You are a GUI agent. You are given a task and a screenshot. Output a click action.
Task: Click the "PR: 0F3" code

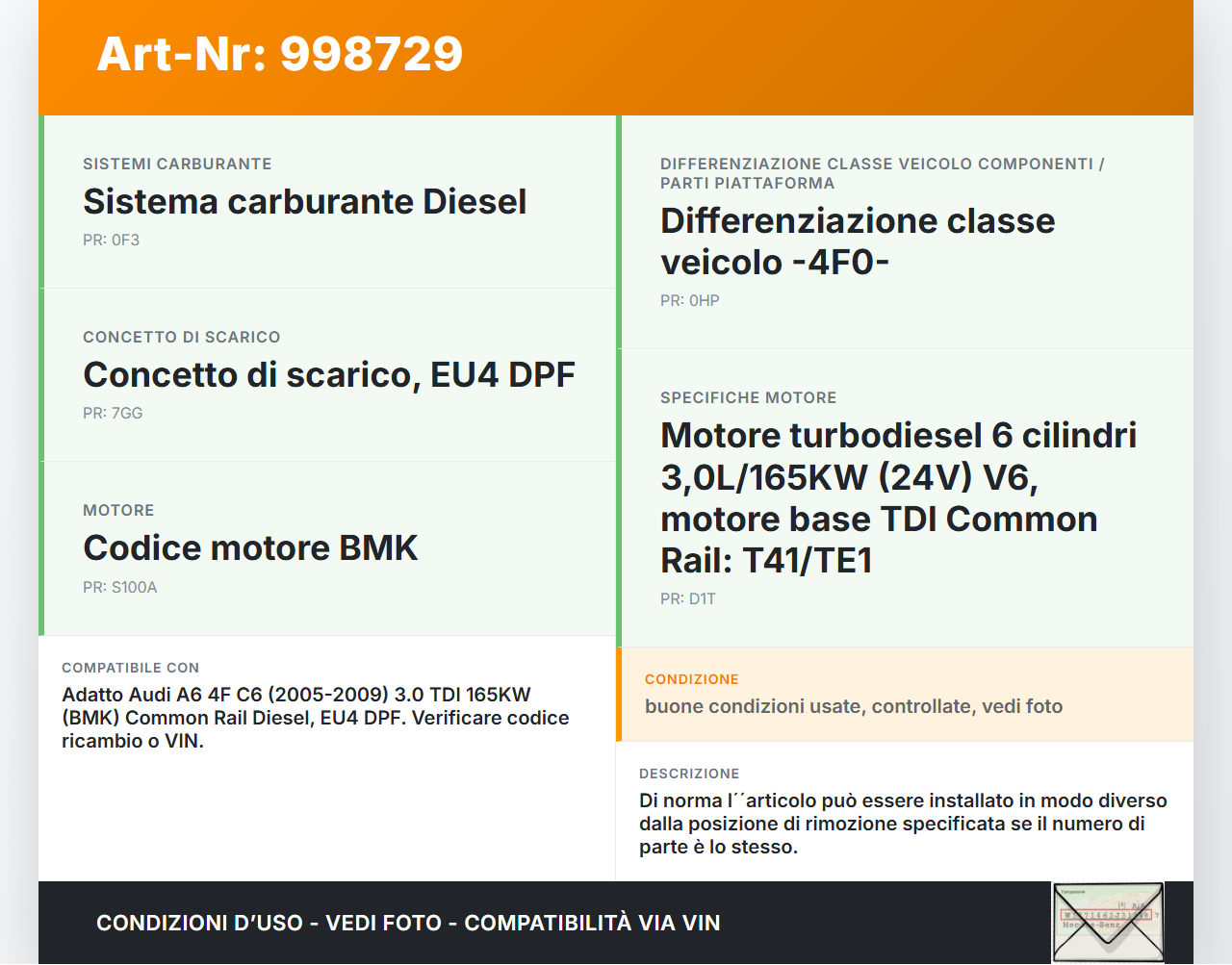111,241
